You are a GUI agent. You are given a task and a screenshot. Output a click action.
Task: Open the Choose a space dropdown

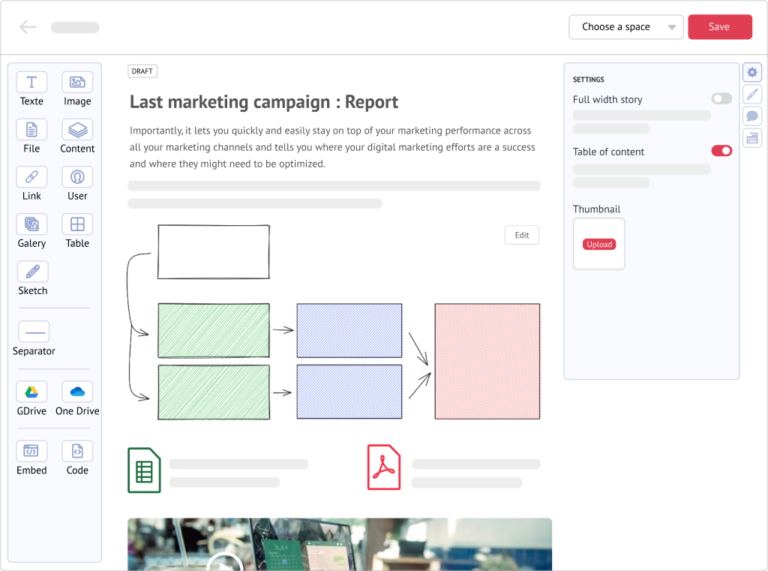[626, 27]
